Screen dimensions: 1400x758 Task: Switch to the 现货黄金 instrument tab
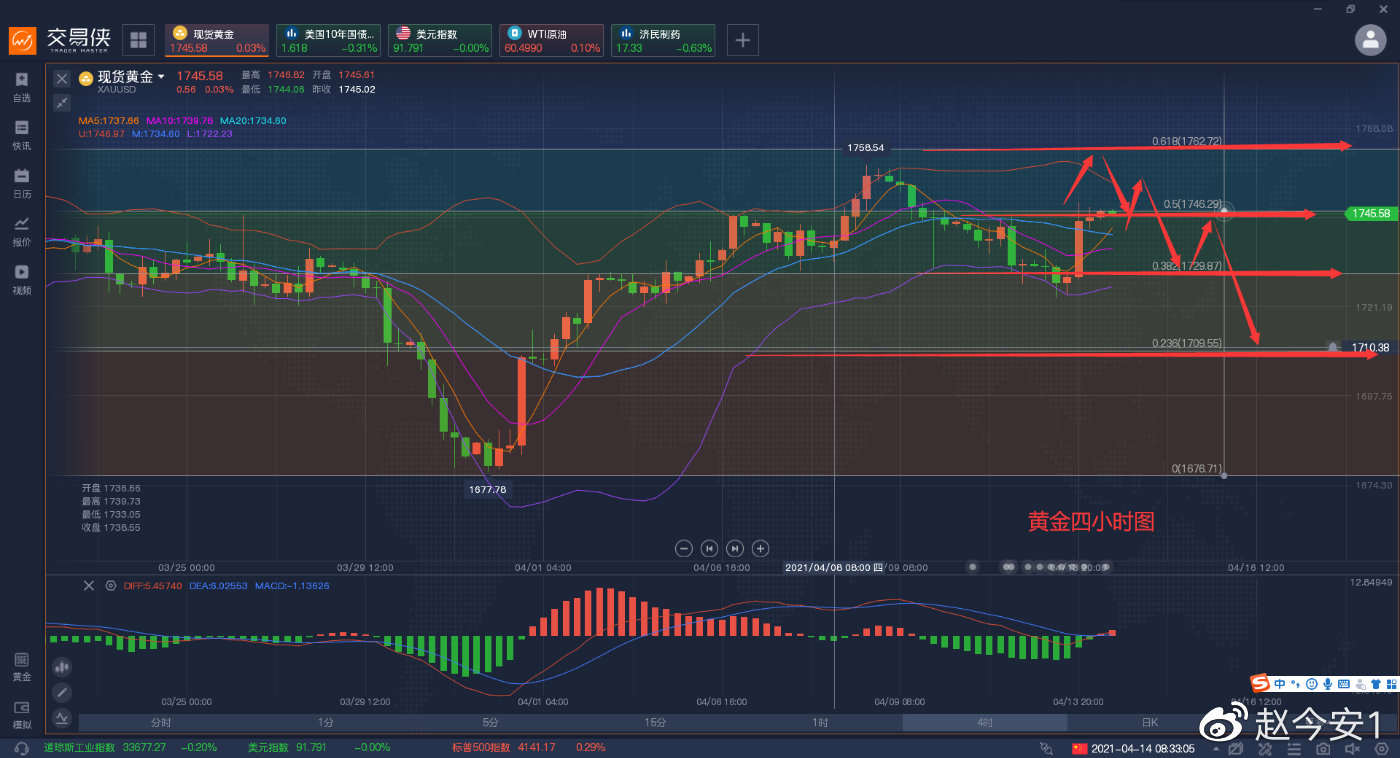click(x=217, y=40)
